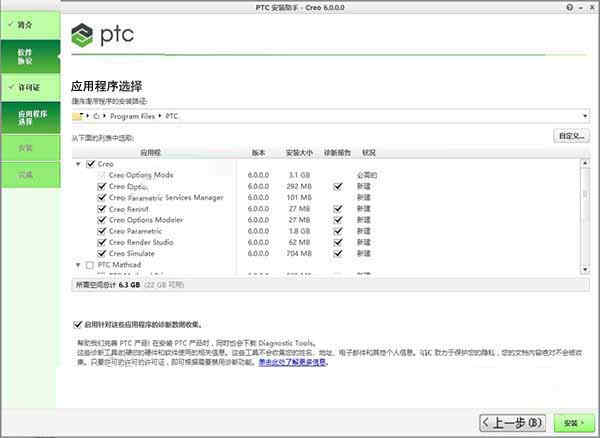Disable diagnostic report for Creo Options Modeler
Screen dimensions: 600x438
click(x=337, y=220)
